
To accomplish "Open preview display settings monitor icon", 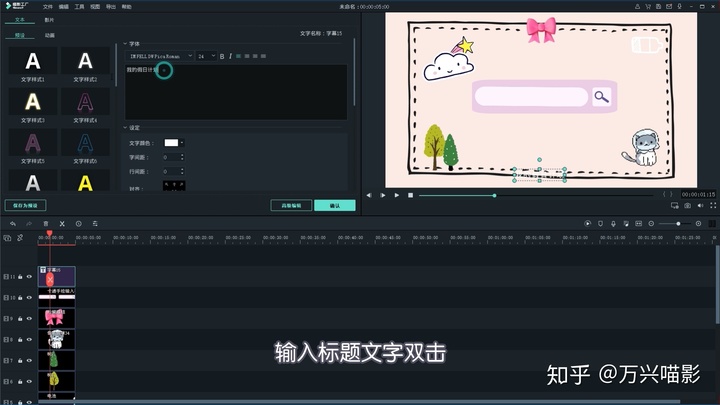I will [x=675, y=206].
